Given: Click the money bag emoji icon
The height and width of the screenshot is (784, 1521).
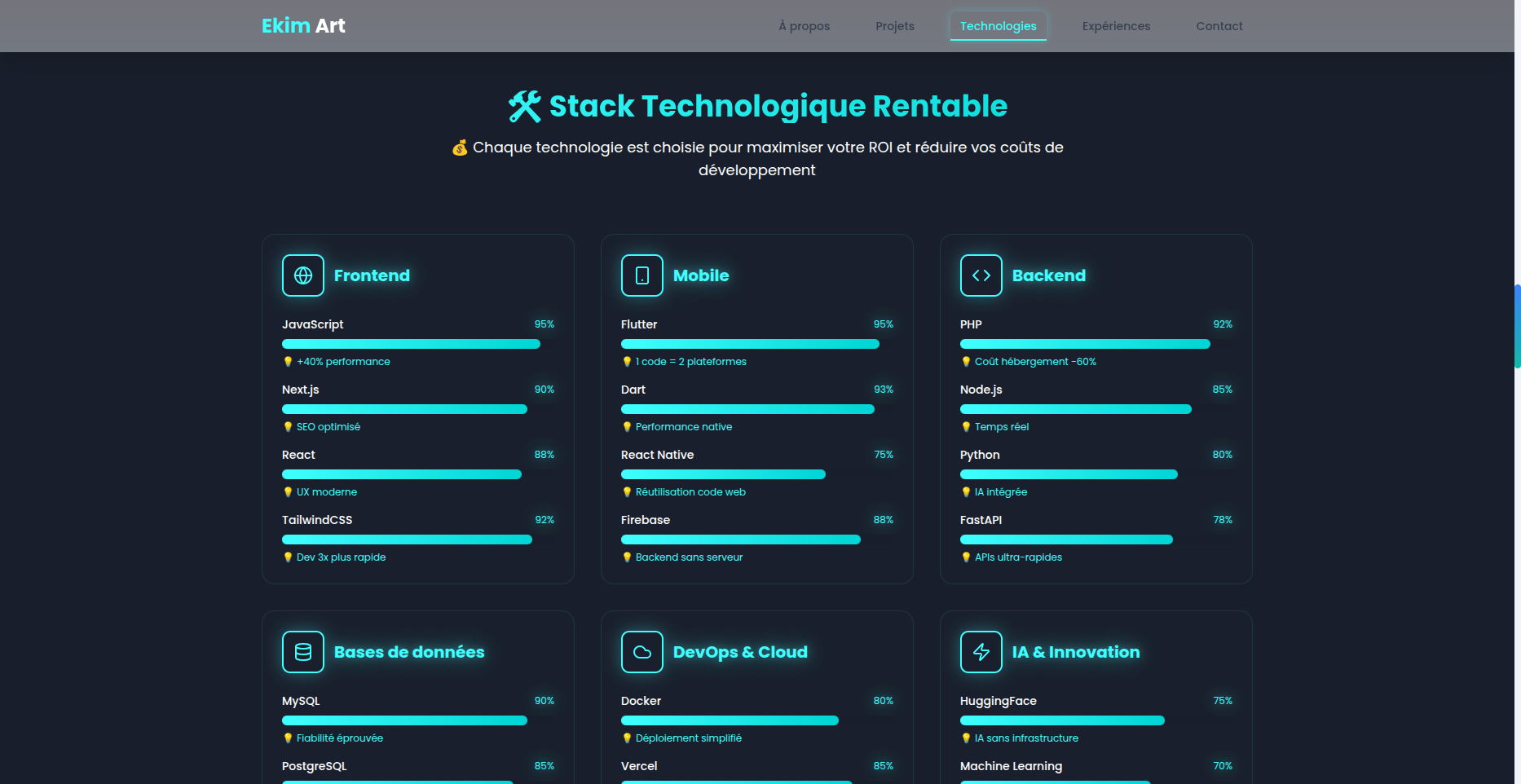Looking at the screenshot, I should coord(460,148).
